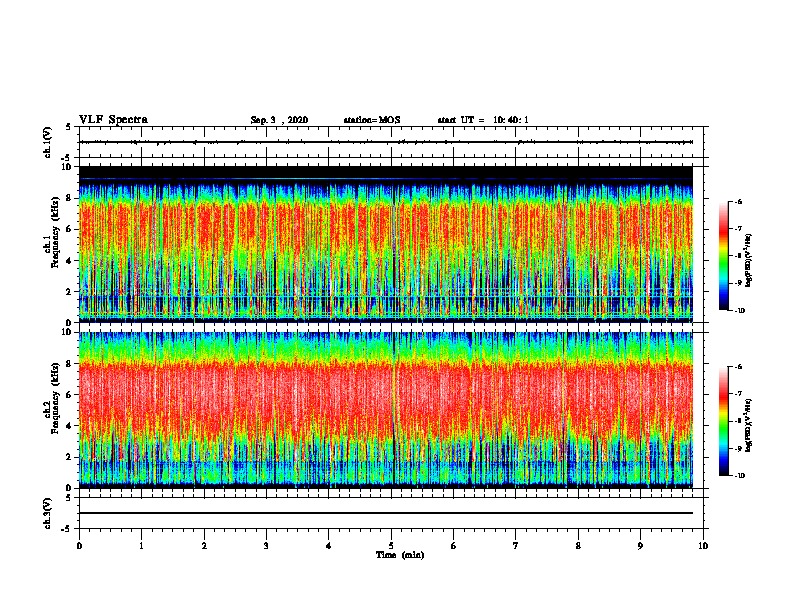Click time axis tick label '7'
This screenshot has height=612, width=792.
coord(516,545)
